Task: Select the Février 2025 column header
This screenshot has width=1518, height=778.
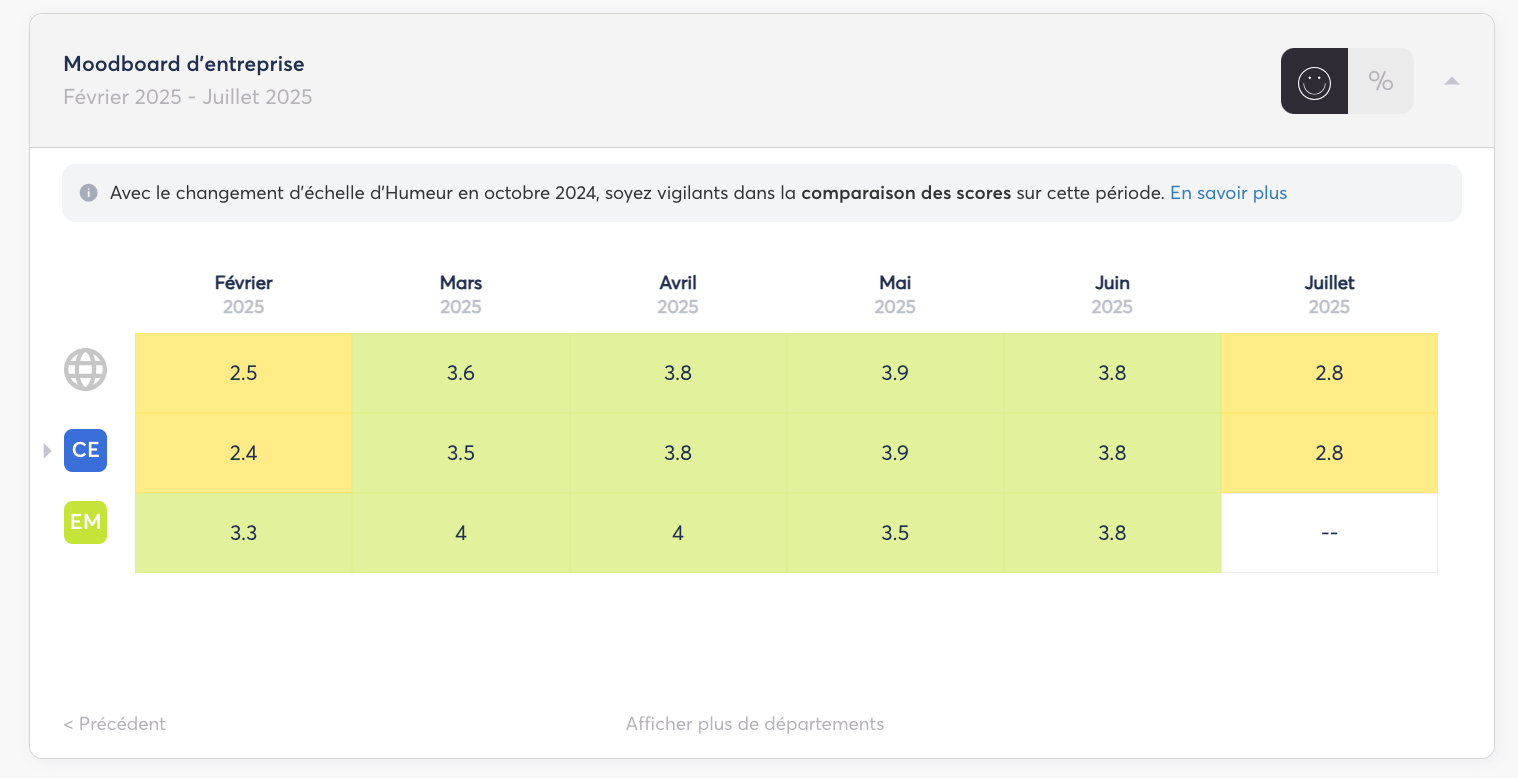Action: (243, 294)
